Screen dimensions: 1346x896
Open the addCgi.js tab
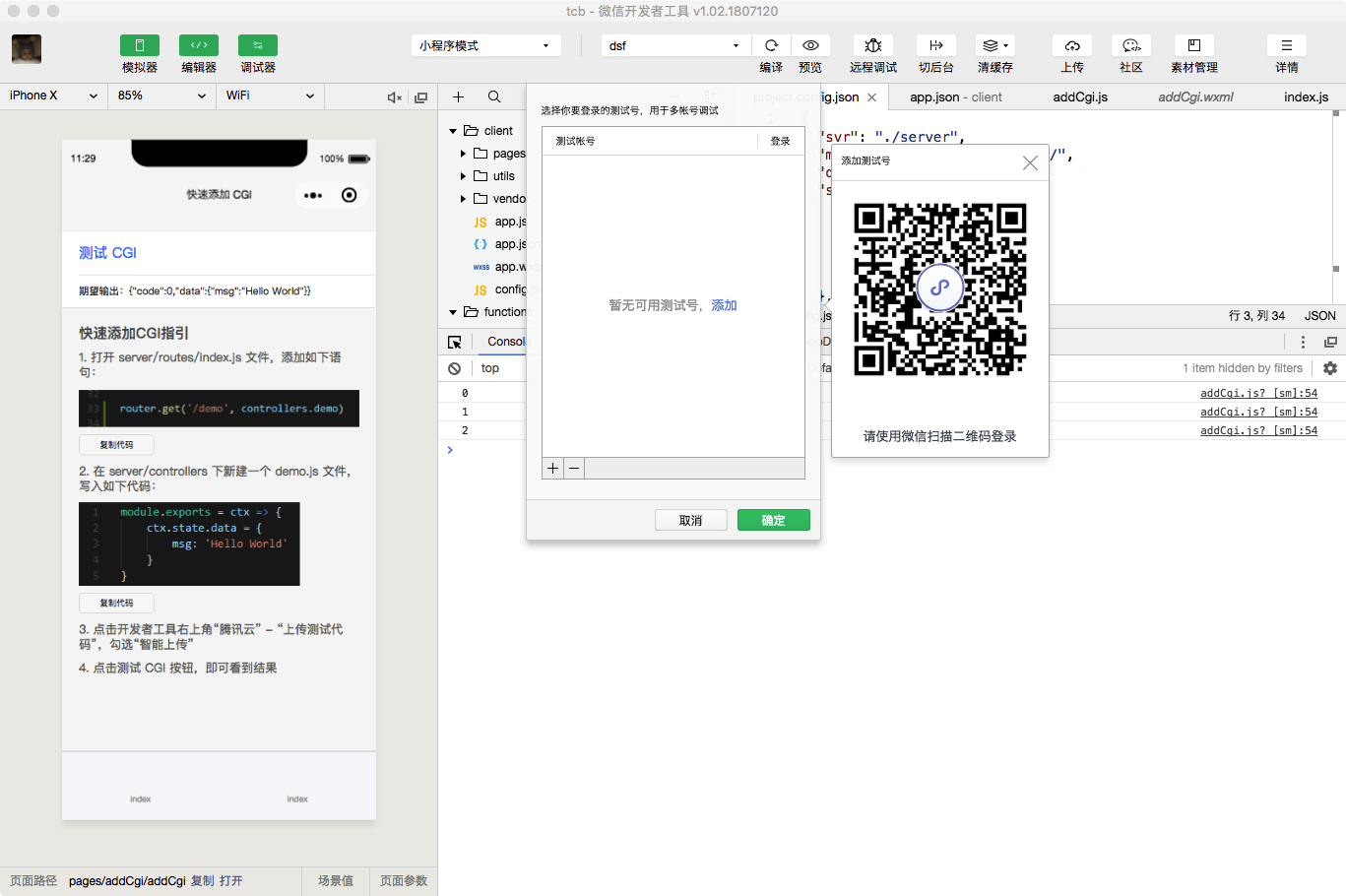pyautogui.click(x=1080, y=96)
